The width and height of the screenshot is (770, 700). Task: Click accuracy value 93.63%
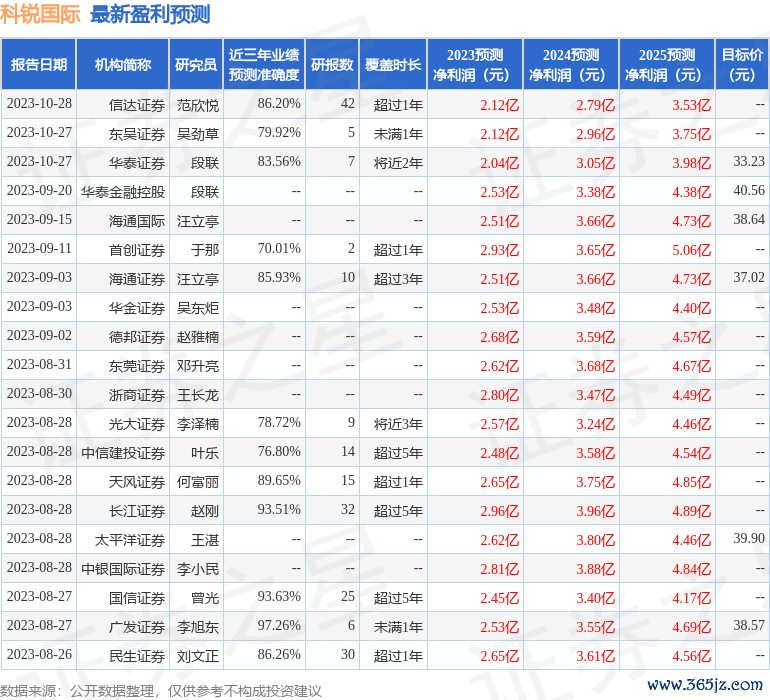[279, 596]
